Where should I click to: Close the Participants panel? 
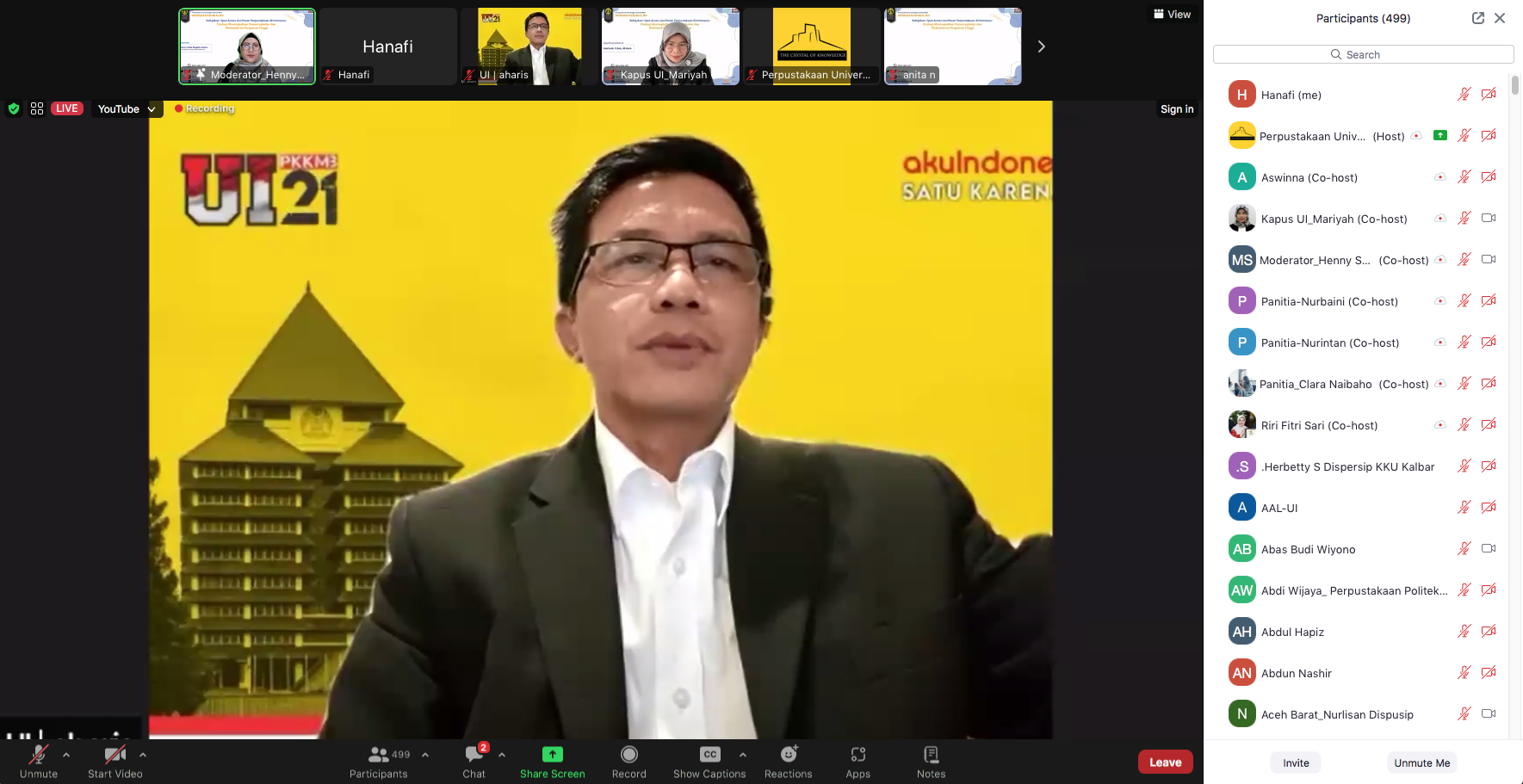(1500, 18)
